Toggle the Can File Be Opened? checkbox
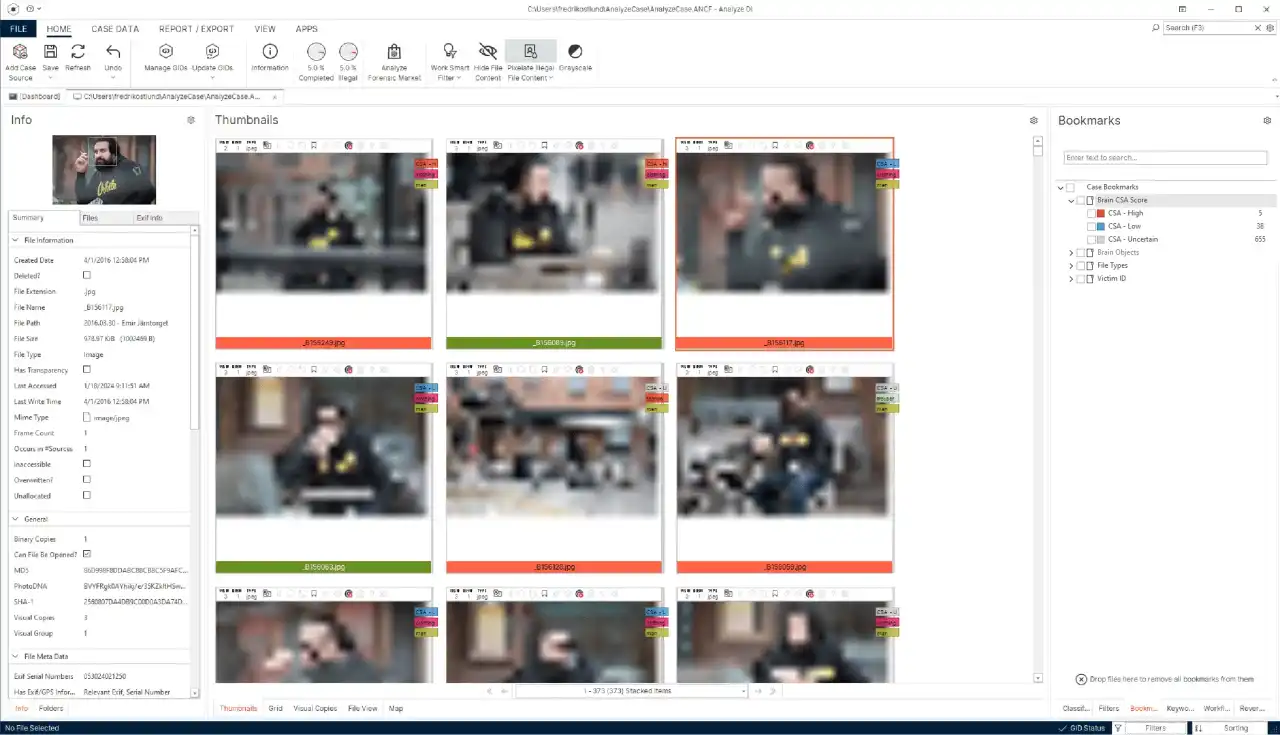Image resolution: width=1280 pixels, height=735 pixels. coord(87,554)
